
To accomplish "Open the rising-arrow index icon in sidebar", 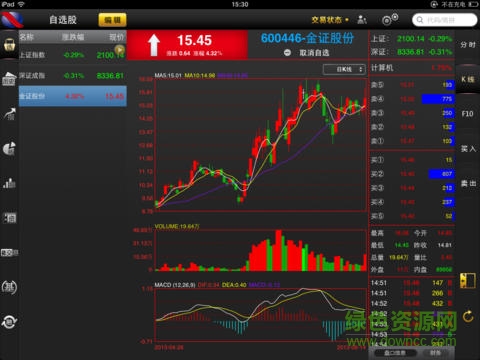I will 10,114.
